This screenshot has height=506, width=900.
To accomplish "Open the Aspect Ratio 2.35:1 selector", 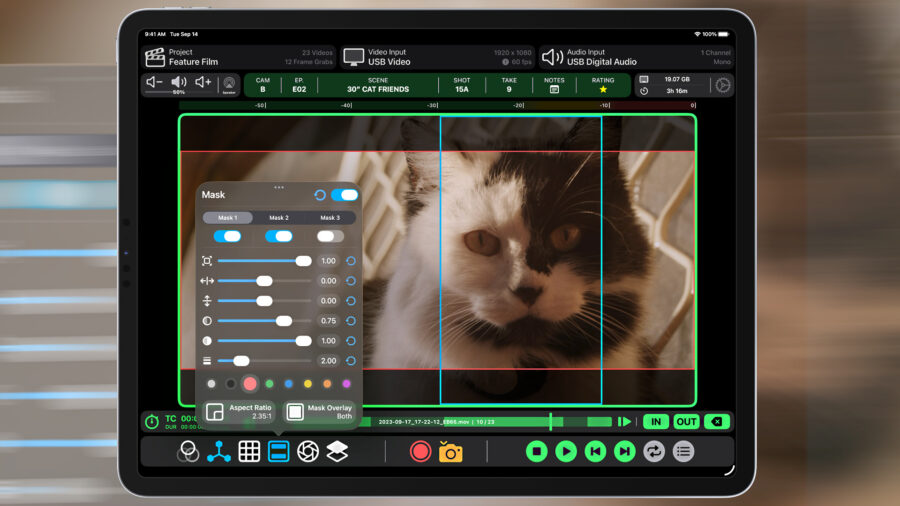I will (x=239, y=412).
